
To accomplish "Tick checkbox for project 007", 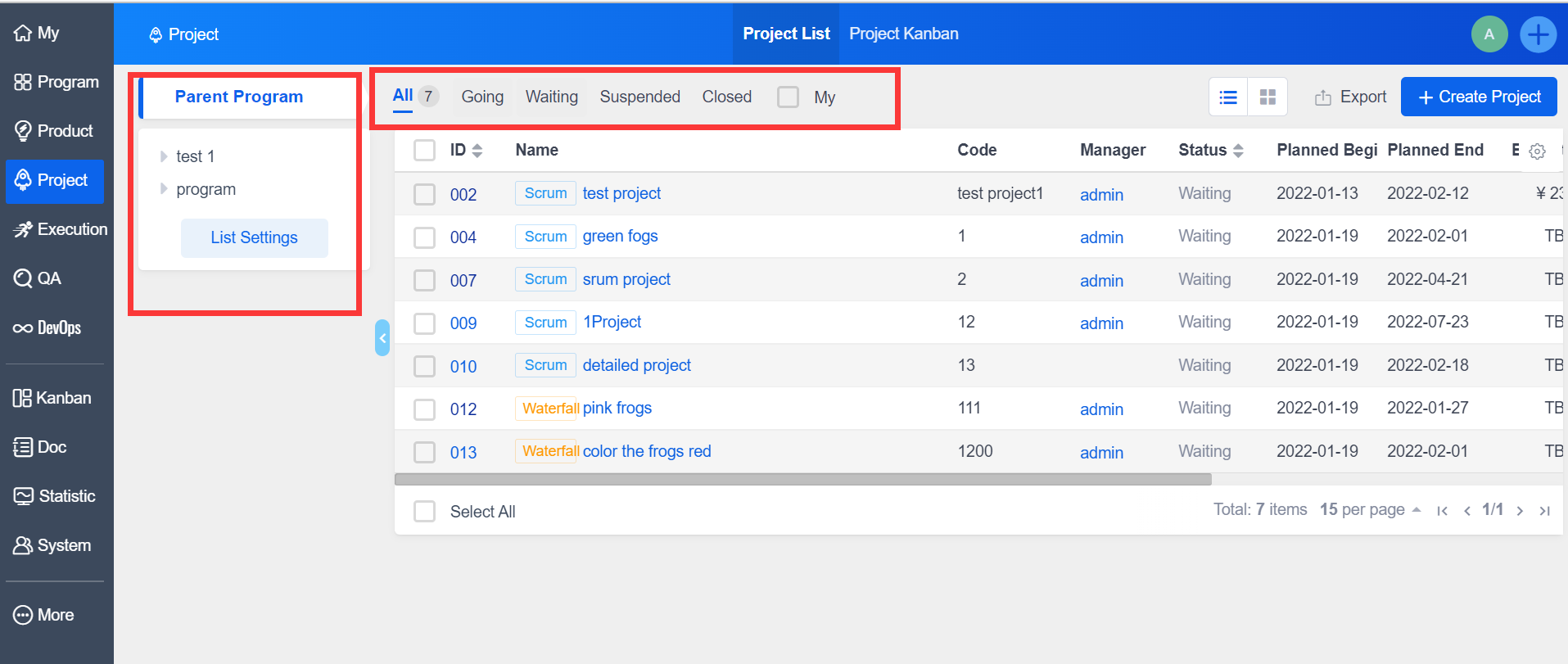I will tap(424, 280).
